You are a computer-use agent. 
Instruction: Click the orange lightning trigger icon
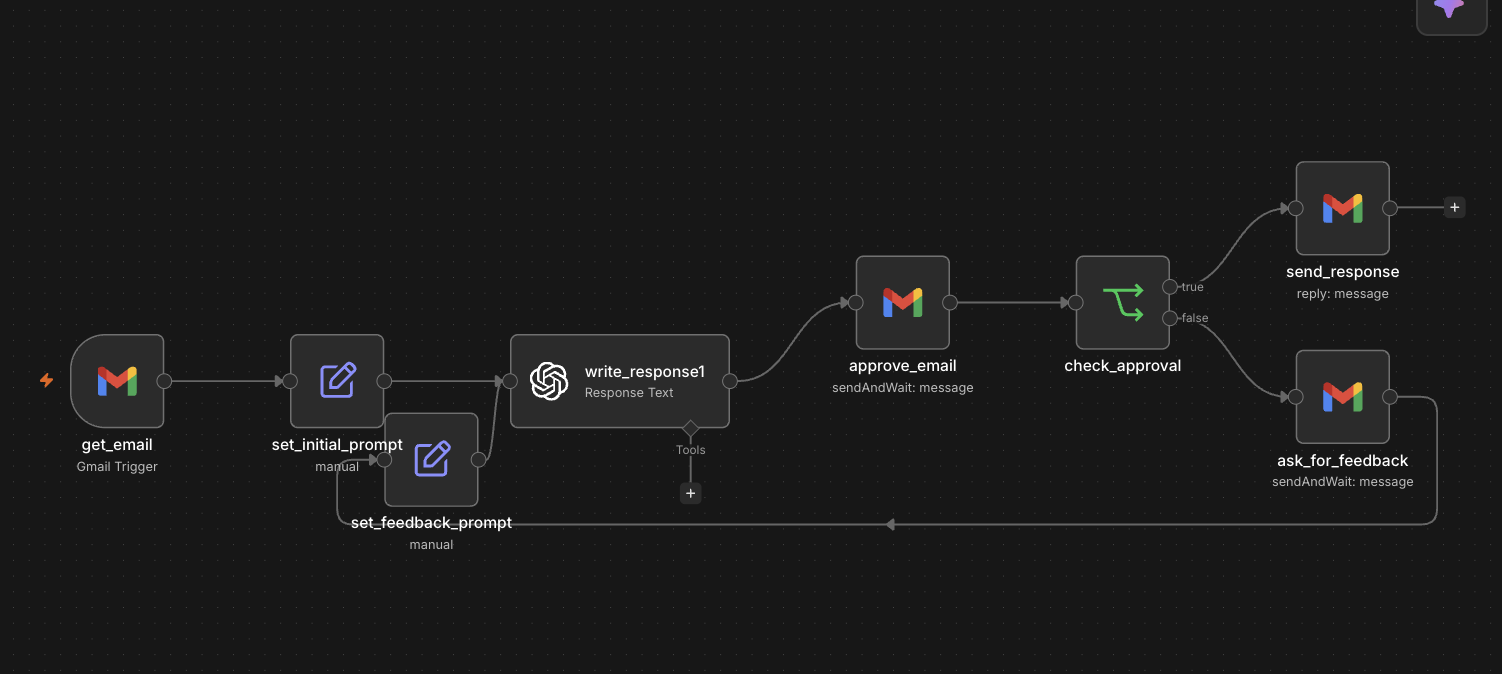pos(46,380)
